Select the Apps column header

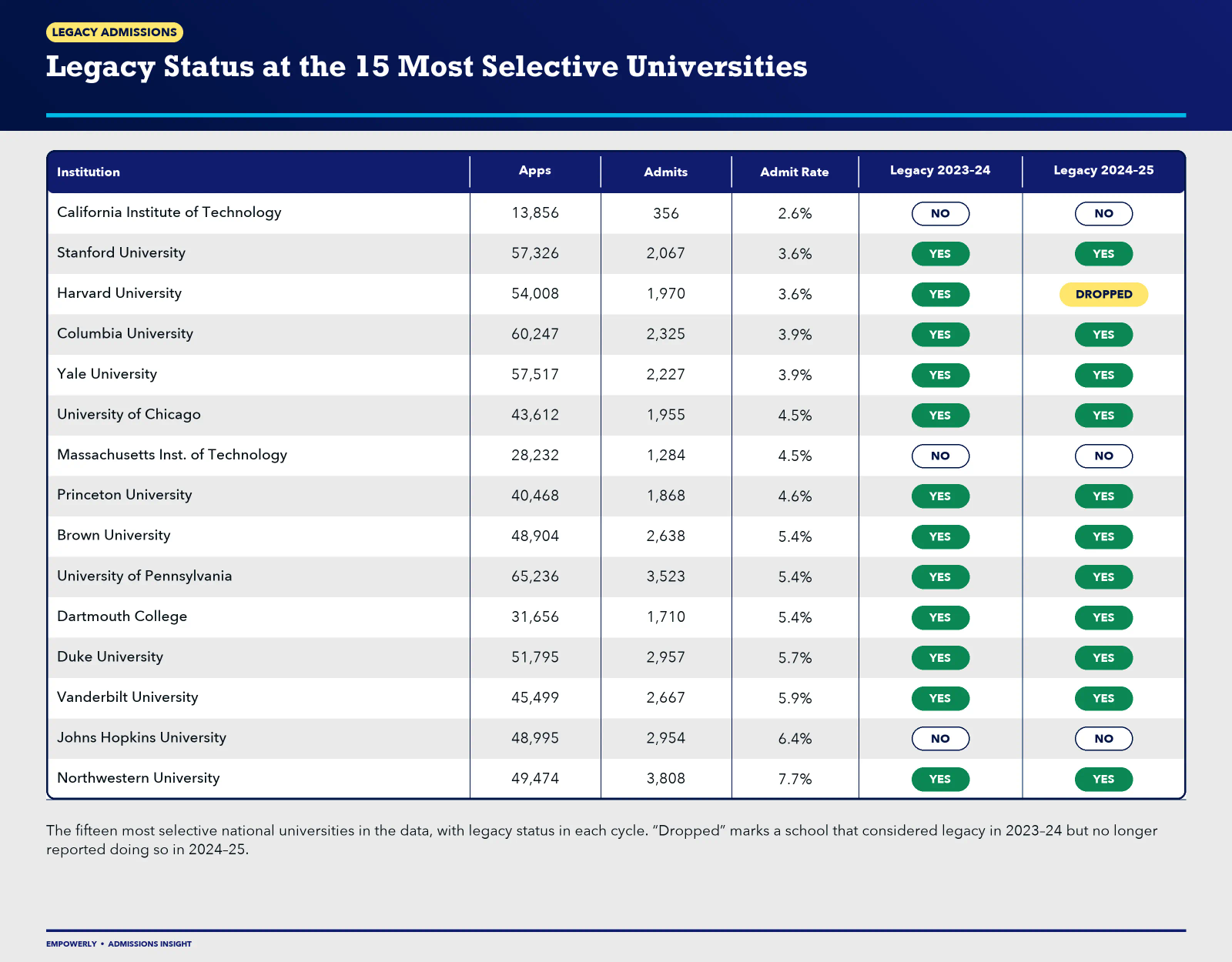tap(535, 171)
